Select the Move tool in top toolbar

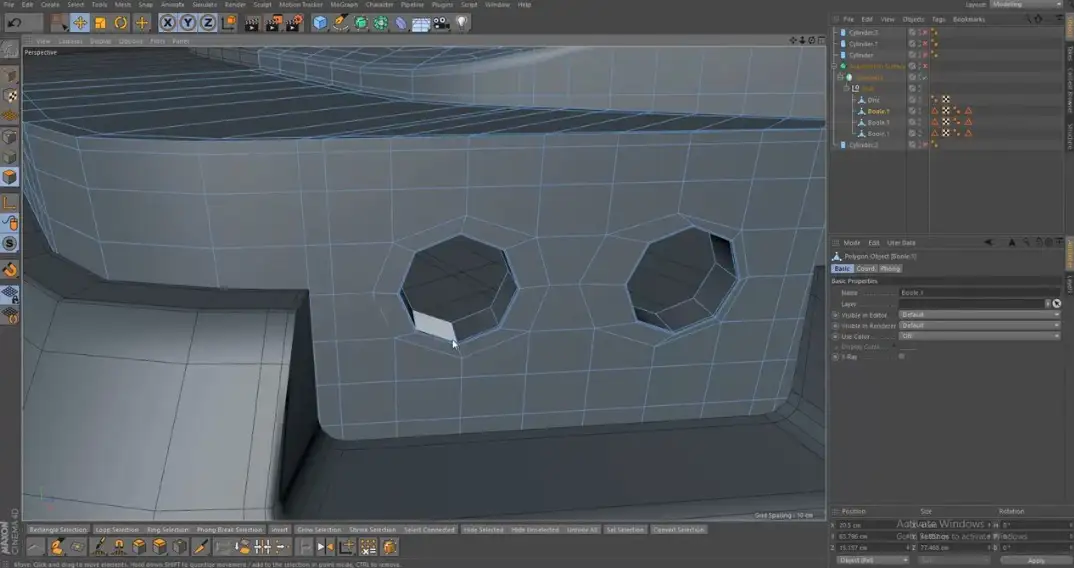click(79, 23)
